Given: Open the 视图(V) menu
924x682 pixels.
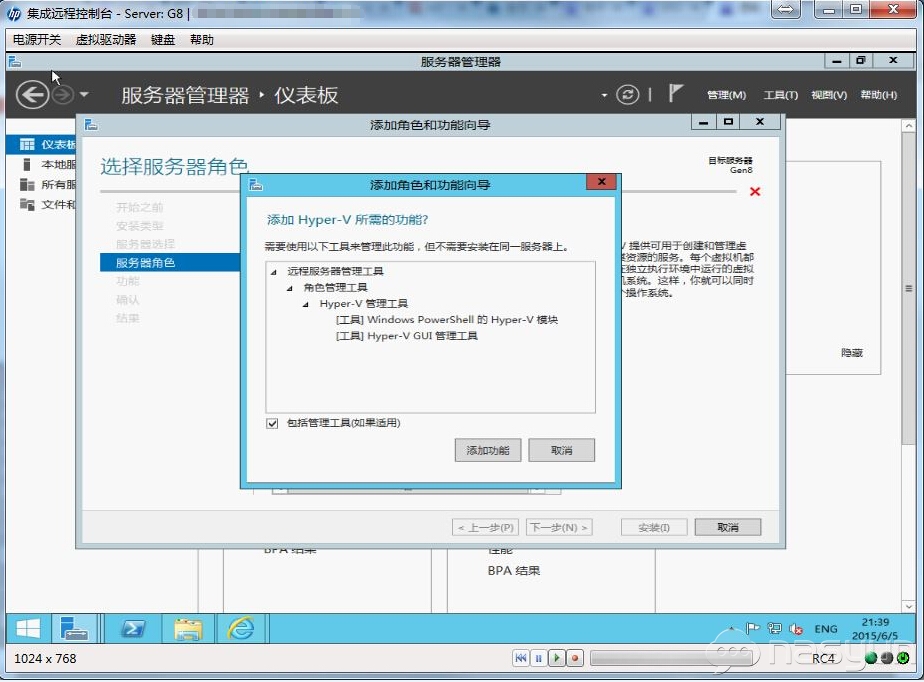Looking at the screenshot, I should tap(829, 95).
